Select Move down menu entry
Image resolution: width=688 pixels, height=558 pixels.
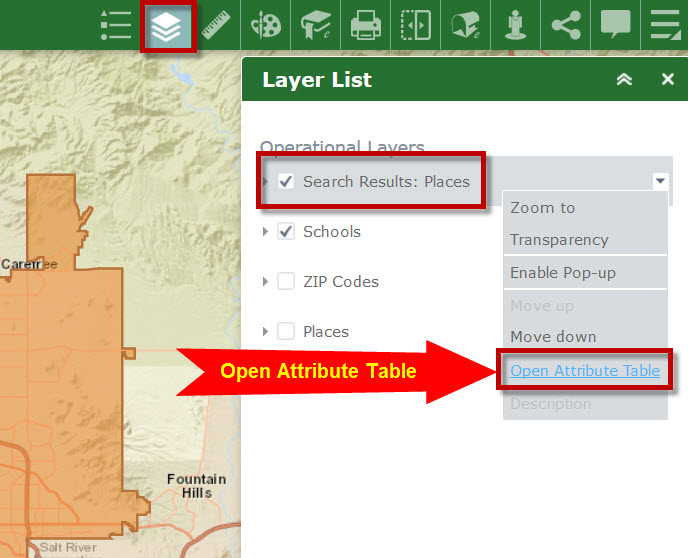[x=553, y=336]
